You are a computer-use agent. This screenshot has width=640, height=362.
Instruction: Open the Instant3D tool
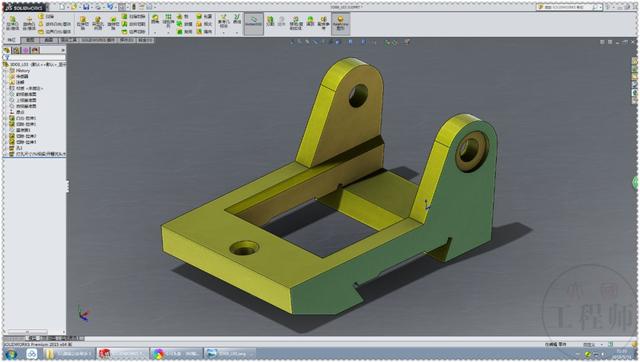253,23
